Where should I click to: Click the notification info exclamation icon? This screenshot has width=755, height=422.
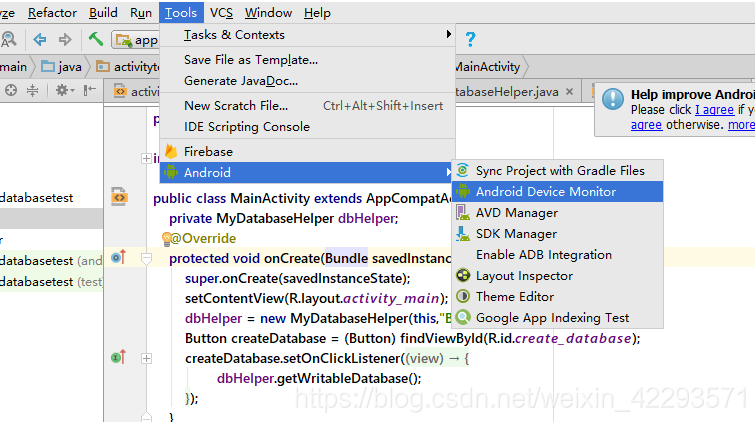(x=613, y=99)
